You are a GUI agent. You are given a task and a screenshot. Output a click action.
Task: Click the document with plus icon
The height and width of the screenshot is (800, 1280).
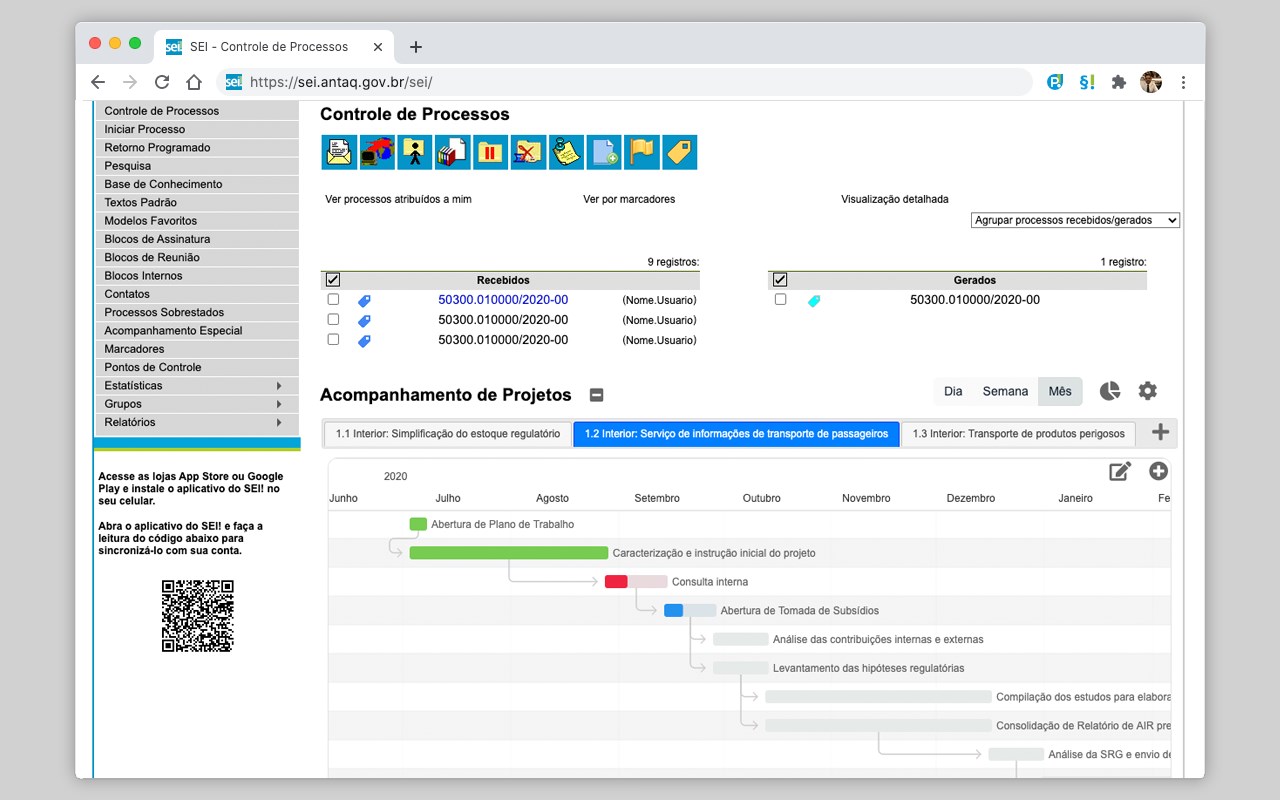click(604, 152)
